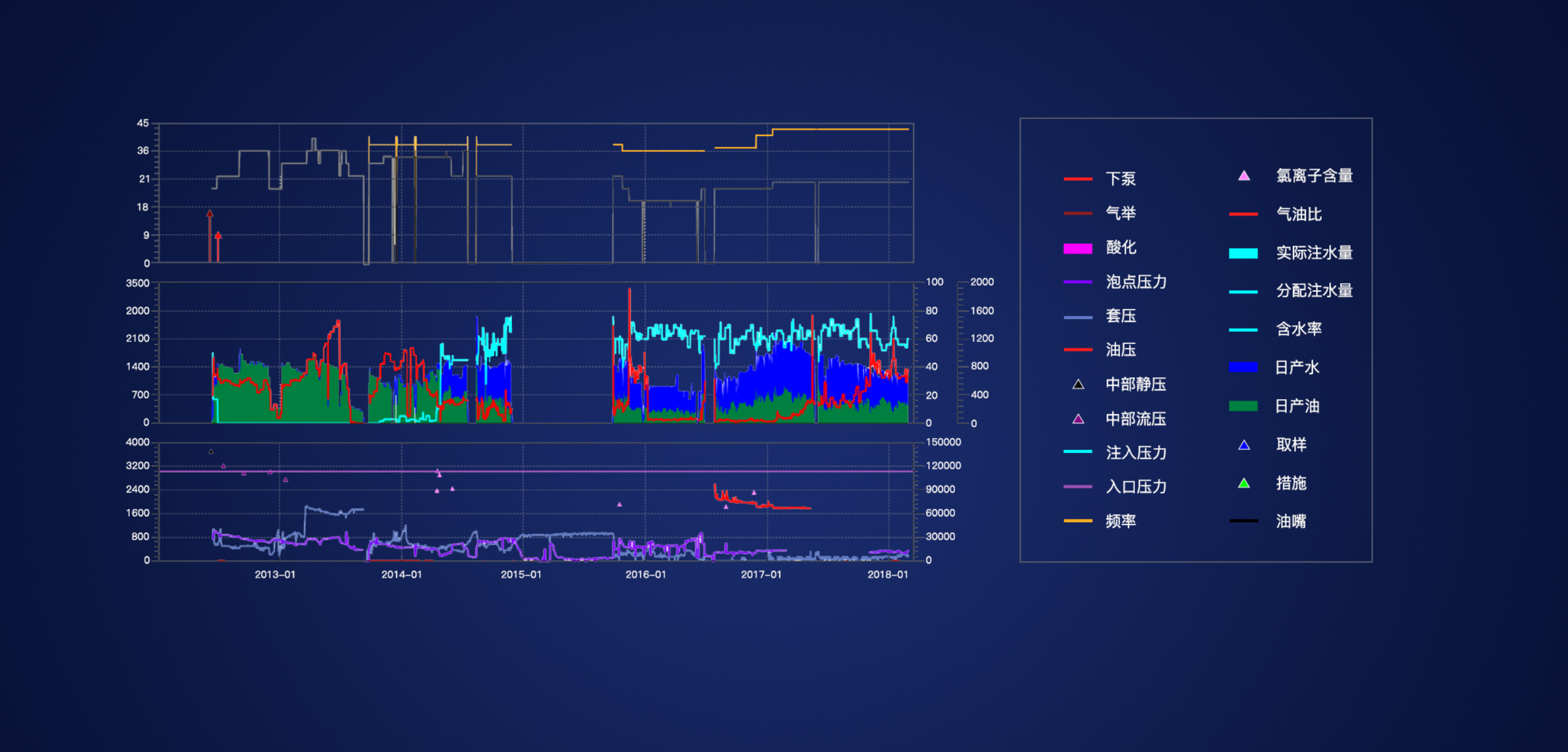The width and height of the screenshot is (1568, 752).
Task: Click the 4000 tick on bottom chart axis
Action: coord(138,442)
